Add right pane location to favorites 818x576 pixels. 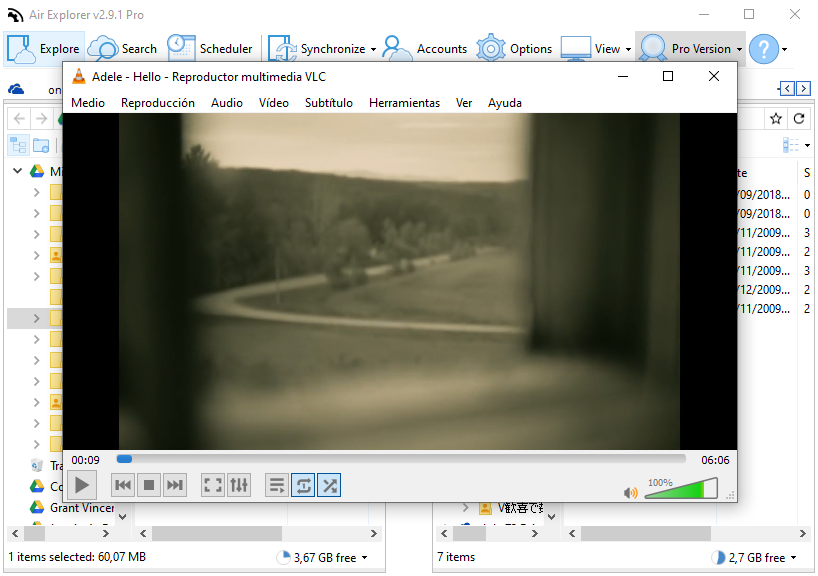coord(776,119)
